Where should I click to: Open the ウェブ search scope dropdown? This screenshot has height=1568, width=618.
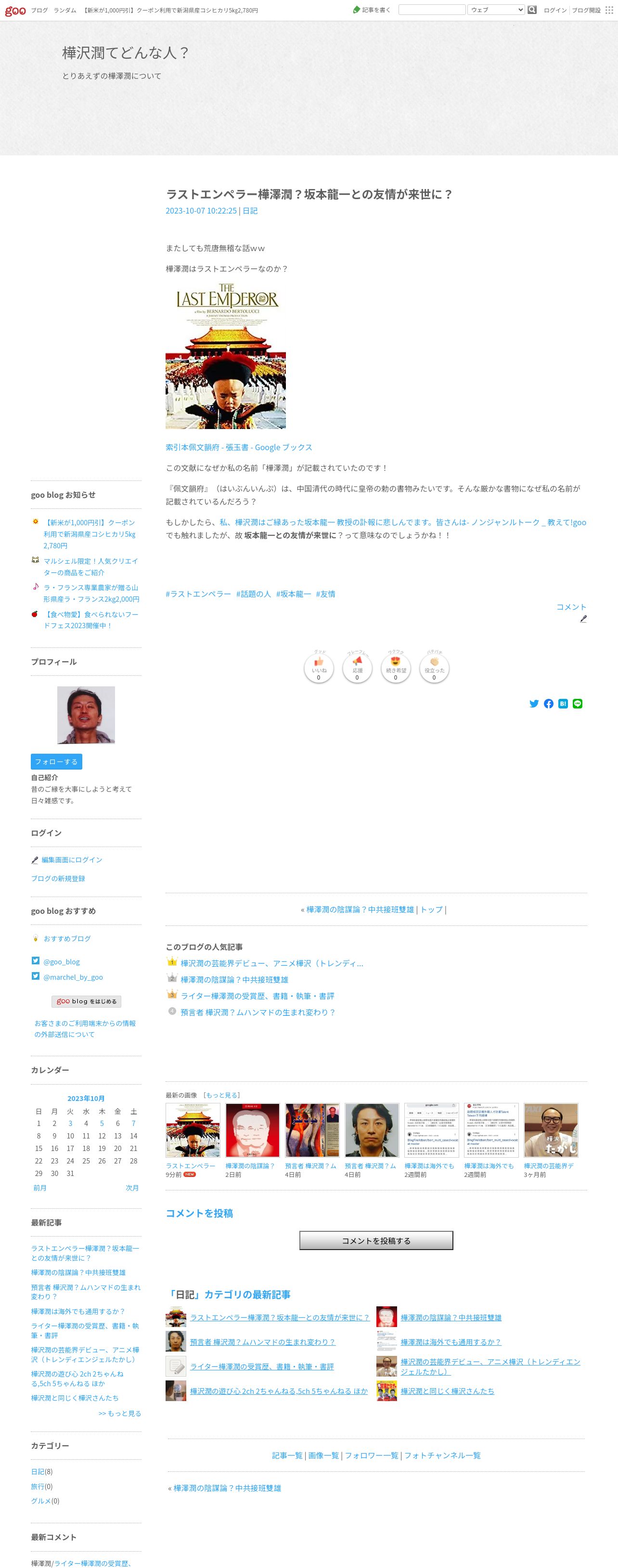pos(496,10)
